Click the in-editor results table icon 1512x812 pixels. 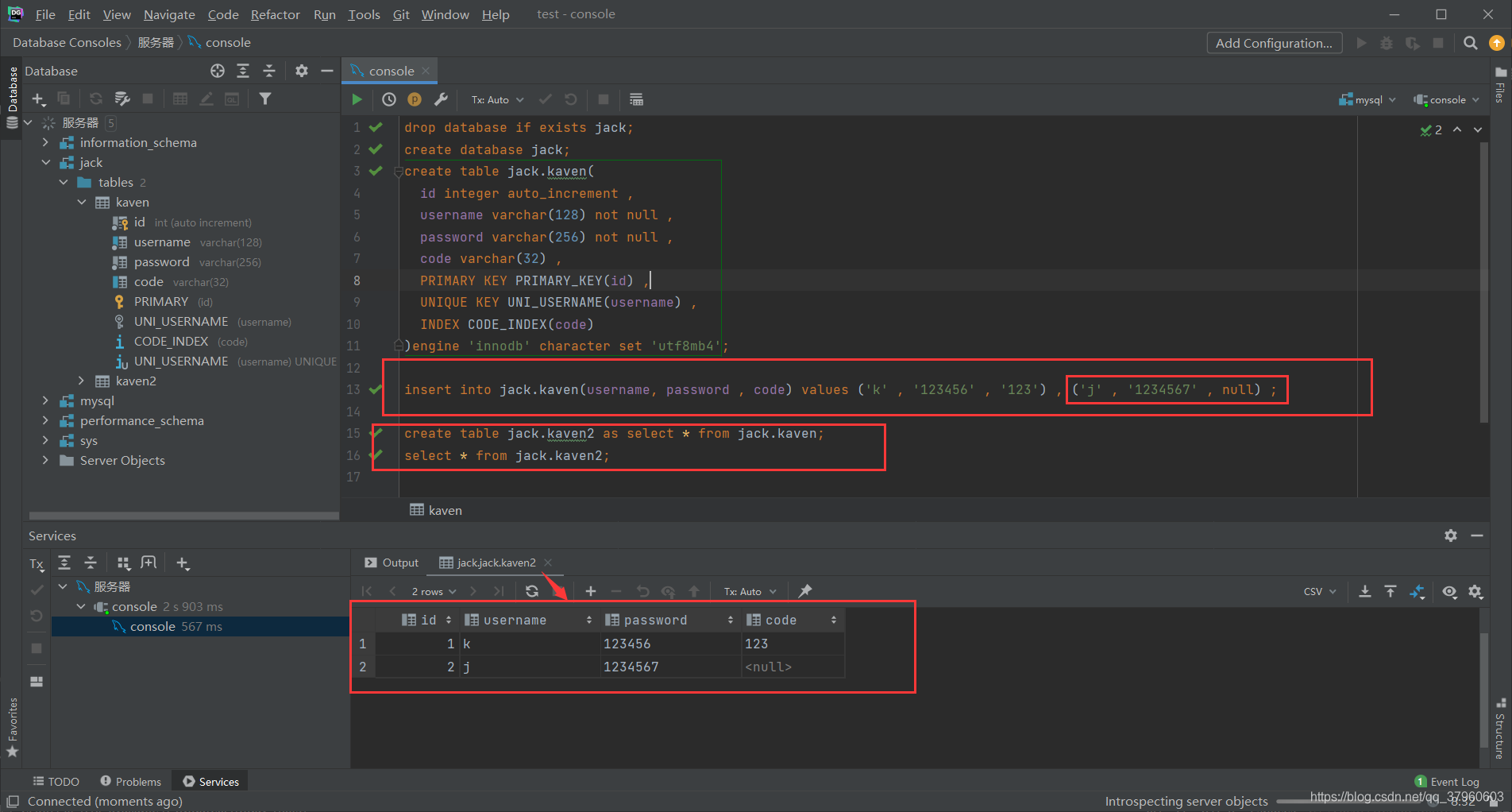(x=636, y=99)
